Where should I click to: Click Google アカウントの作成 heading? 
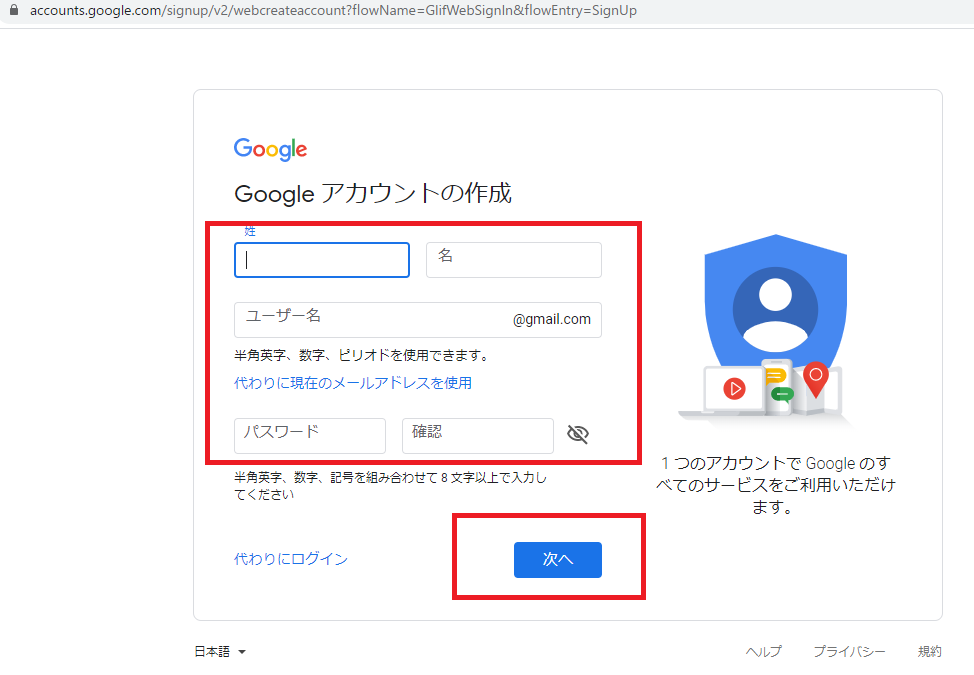(x=373, y=193)
